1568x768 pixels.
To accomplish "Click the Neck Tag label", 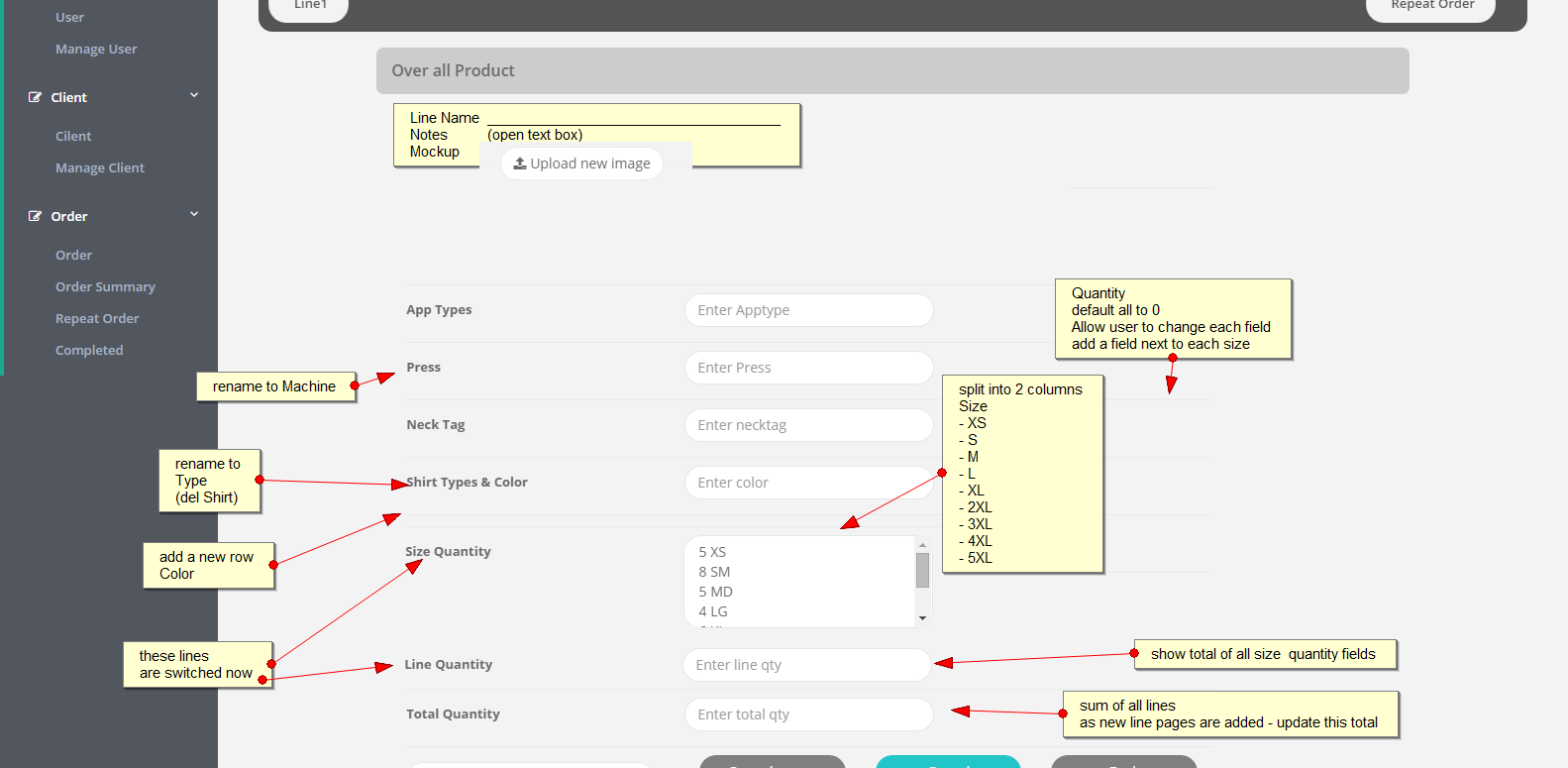I will [436, 425].
